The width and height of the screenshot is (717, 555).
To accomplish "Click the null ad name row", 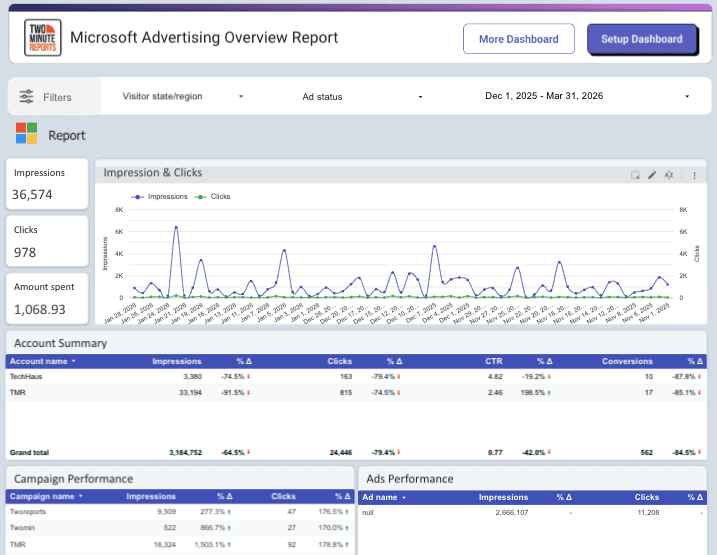I will pos(368,512).
